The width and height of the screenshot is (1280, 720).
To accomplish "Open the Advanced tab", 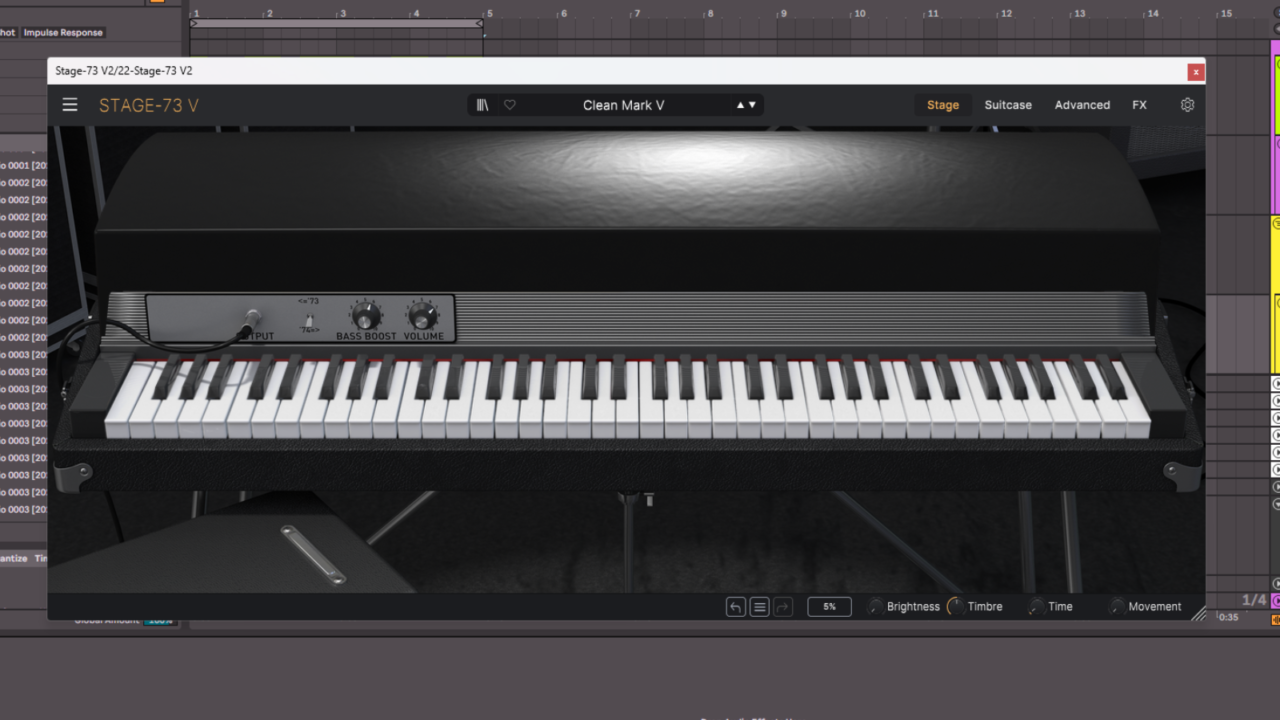I will (x=1082, y=105).
